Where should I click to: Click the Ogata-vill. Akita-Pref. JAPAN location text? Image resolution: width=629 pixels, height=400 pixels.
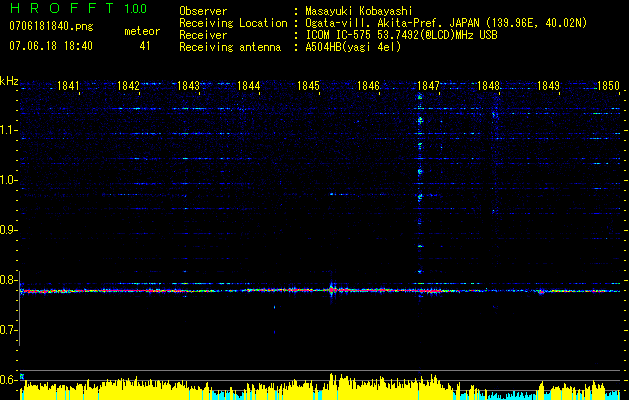point(446,23)
